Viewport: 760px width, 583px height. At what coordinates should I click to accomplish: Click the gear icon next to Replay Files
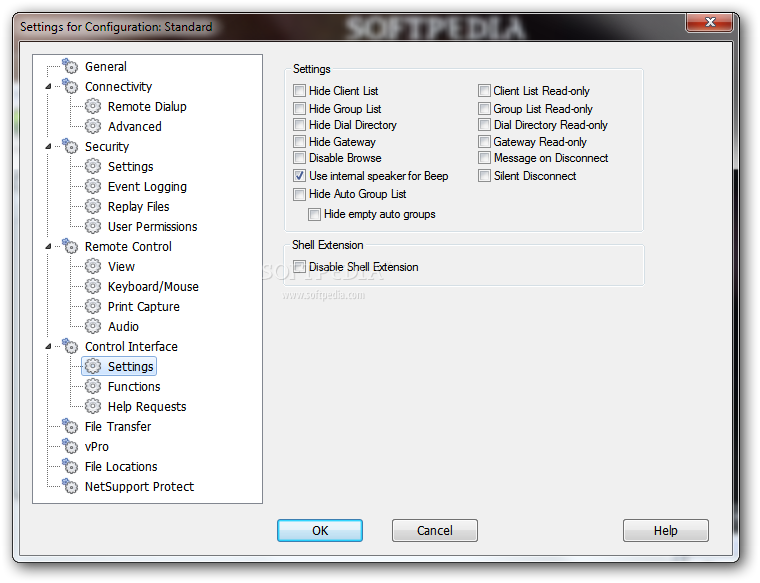pyautogui.click(x=93, y=206)
